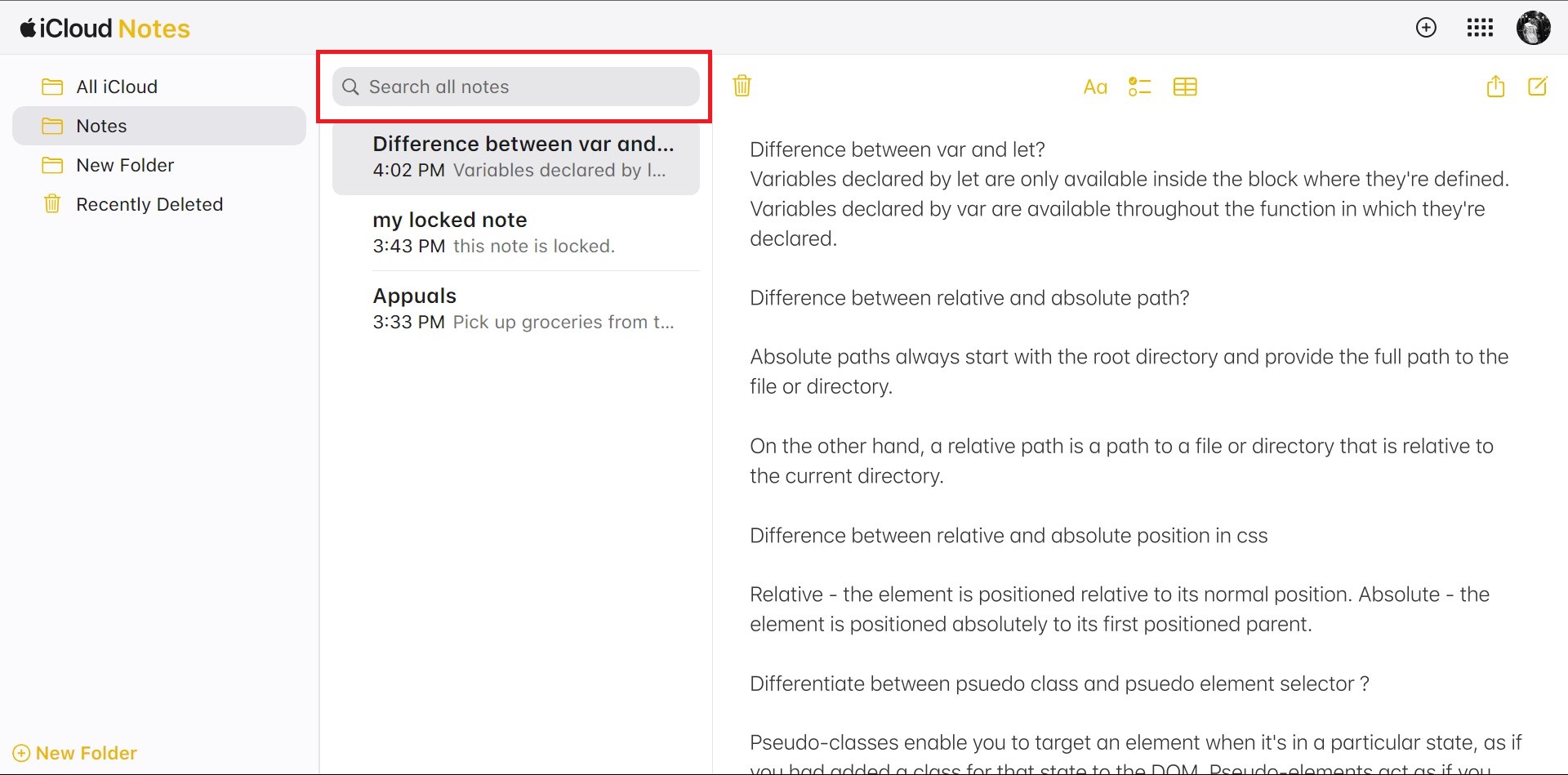Insert a table with the table icon
The height and width of the screenshot is (775, 1568).
(x=1185, y=87)
